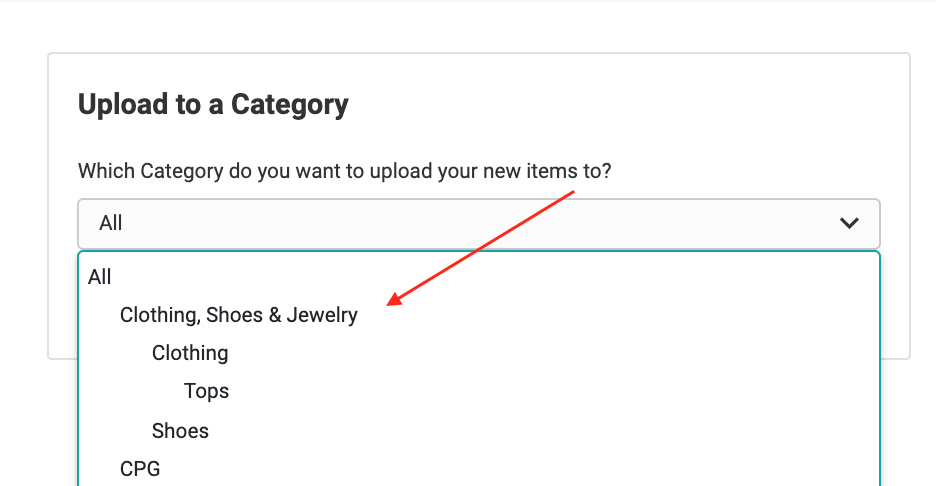
Task: Click the top-level All entry under the combo box
Action: tap(100, 277)
